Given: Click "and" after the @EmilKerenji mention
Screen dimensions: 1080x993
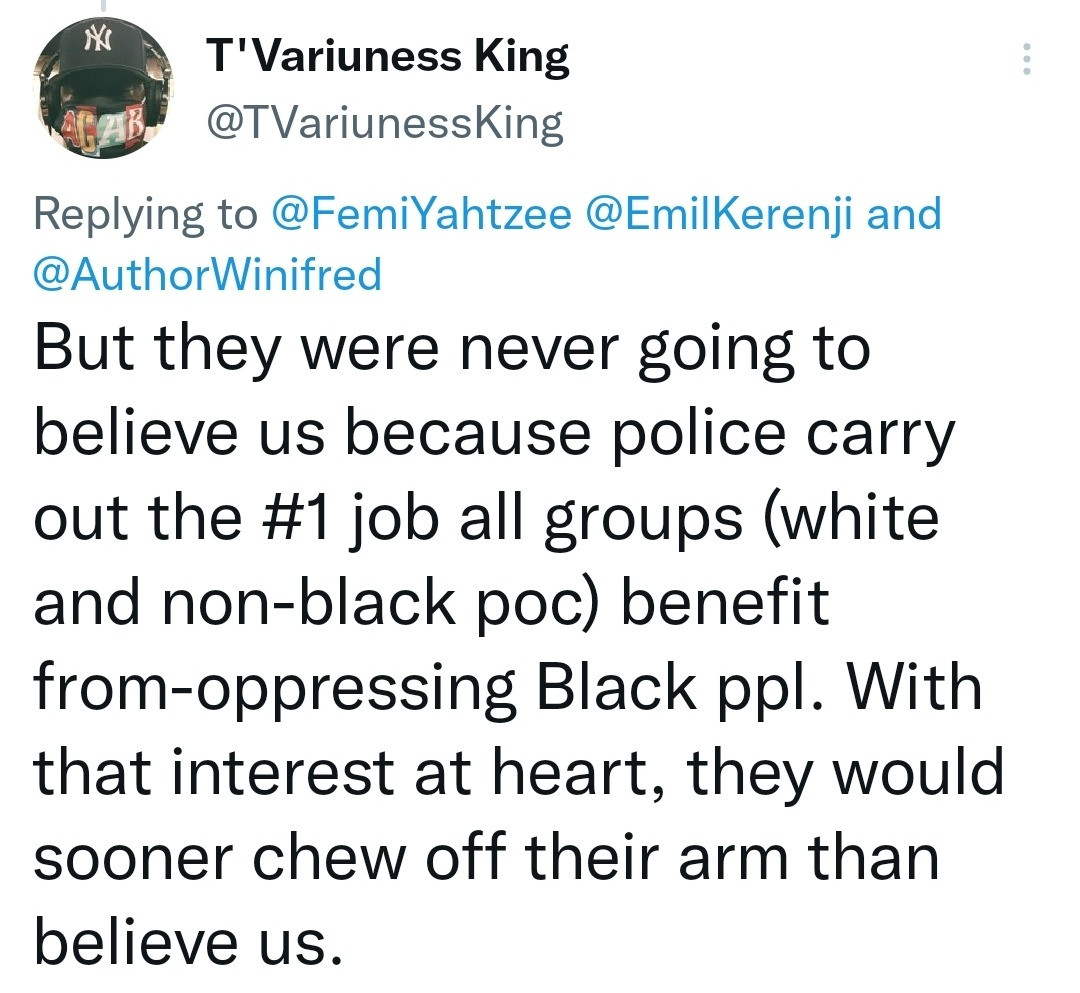Looking at the screenshot, I should pos(905,214).
